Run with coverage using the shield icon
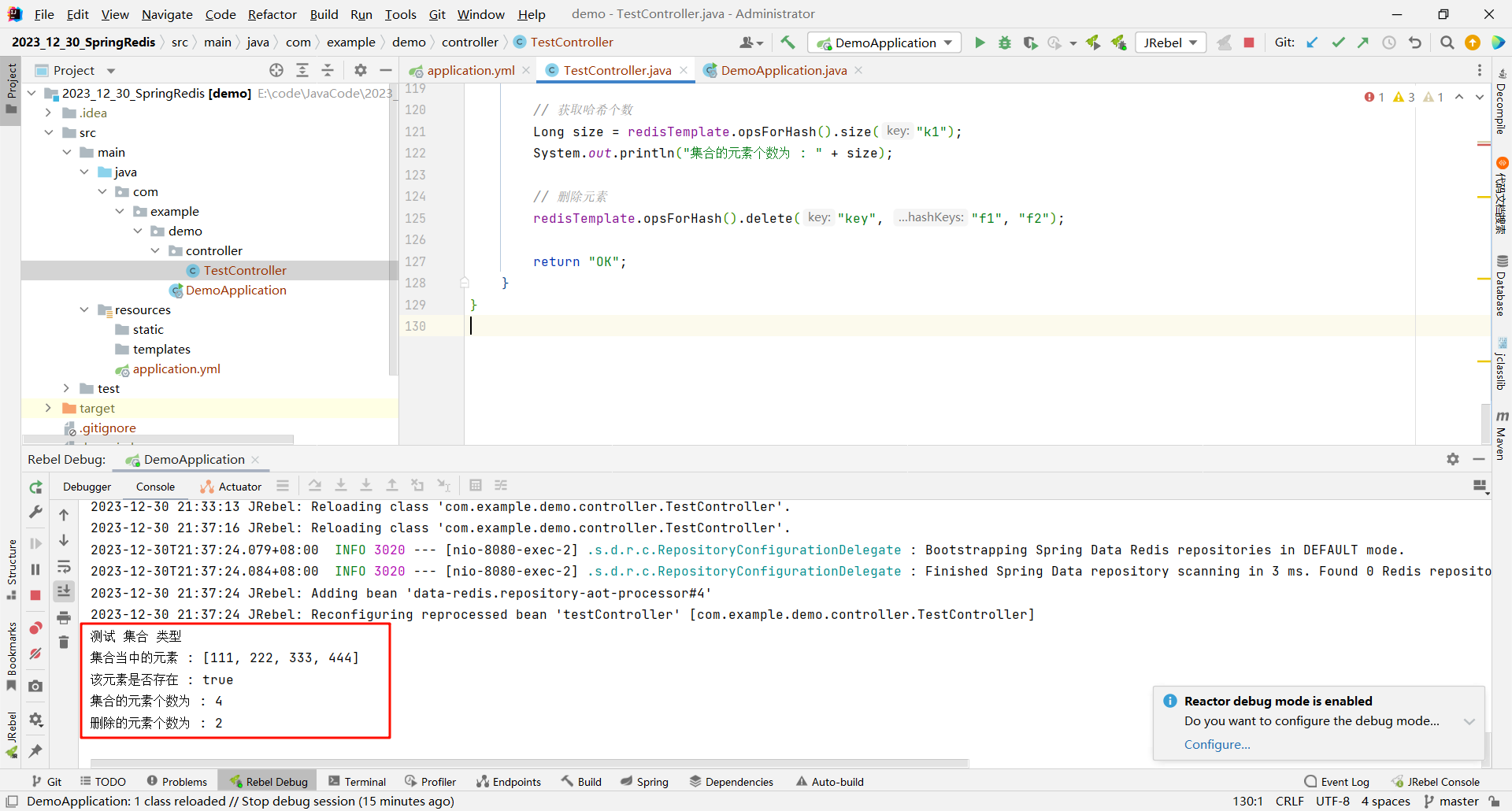This screenshot has height=811, width=1512. 1030,43
